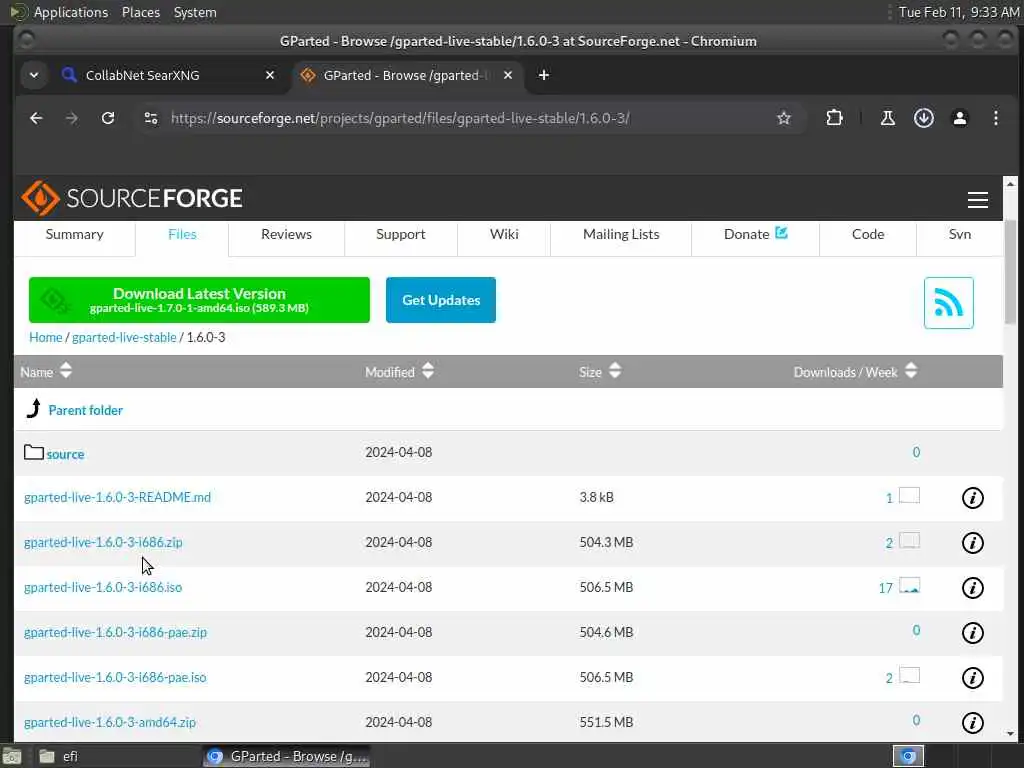Open the RSS feed icon
The width and height of the screenshot is (1024, 768).
(948, 303)
